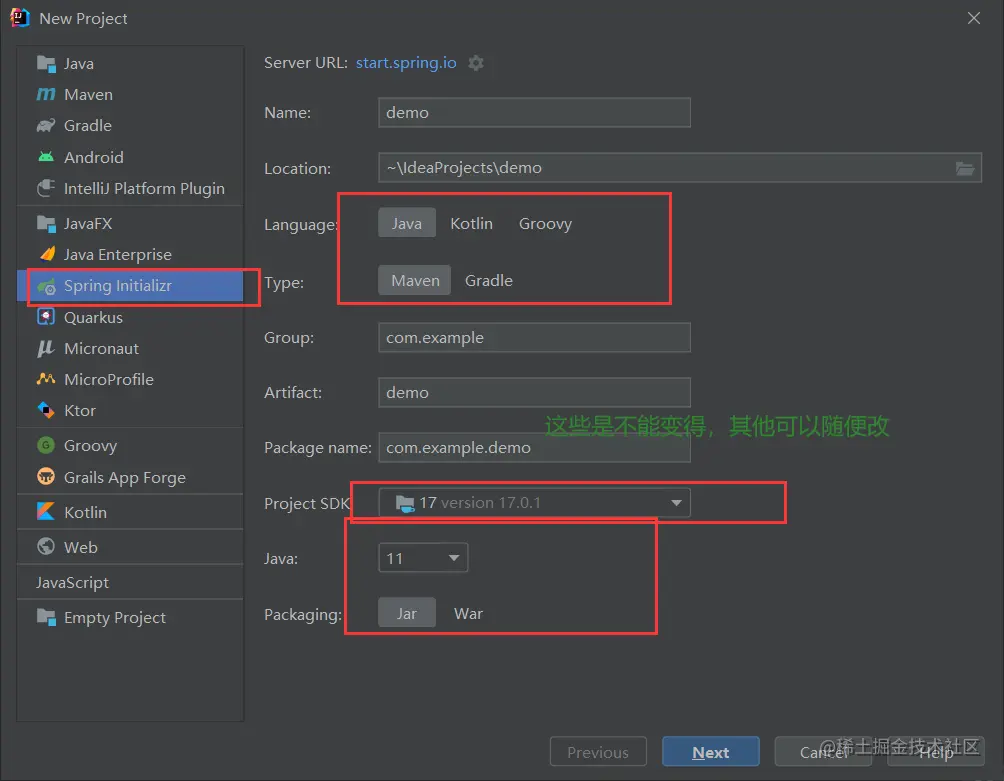Click into the Package name field

pos(535,447)
